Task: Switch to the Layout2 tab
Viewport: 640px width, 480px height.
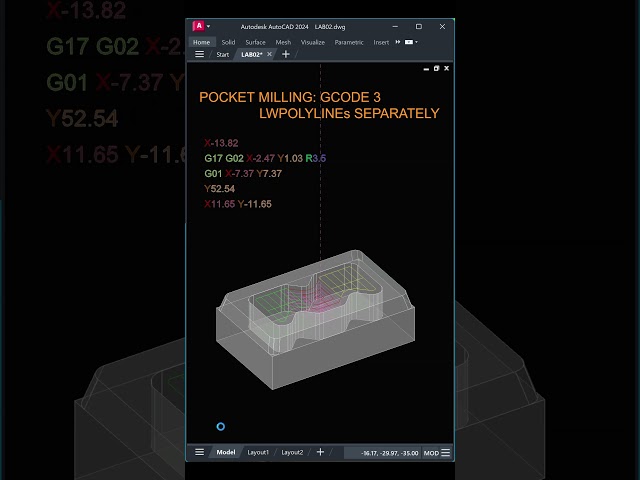Action: (292, 452)
